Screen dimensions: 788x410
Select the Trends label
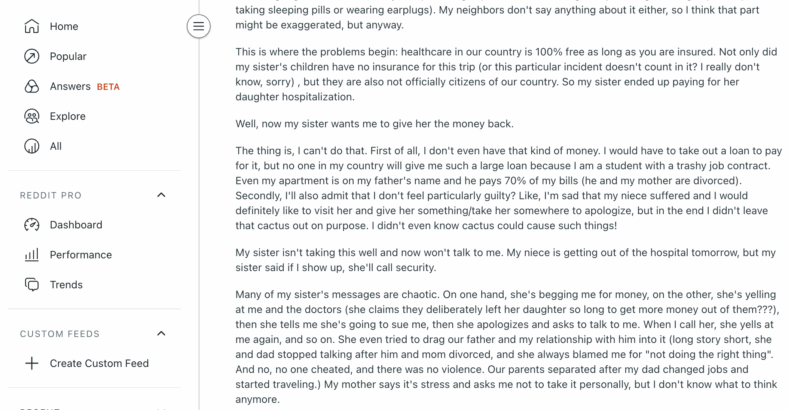(66, 284)
